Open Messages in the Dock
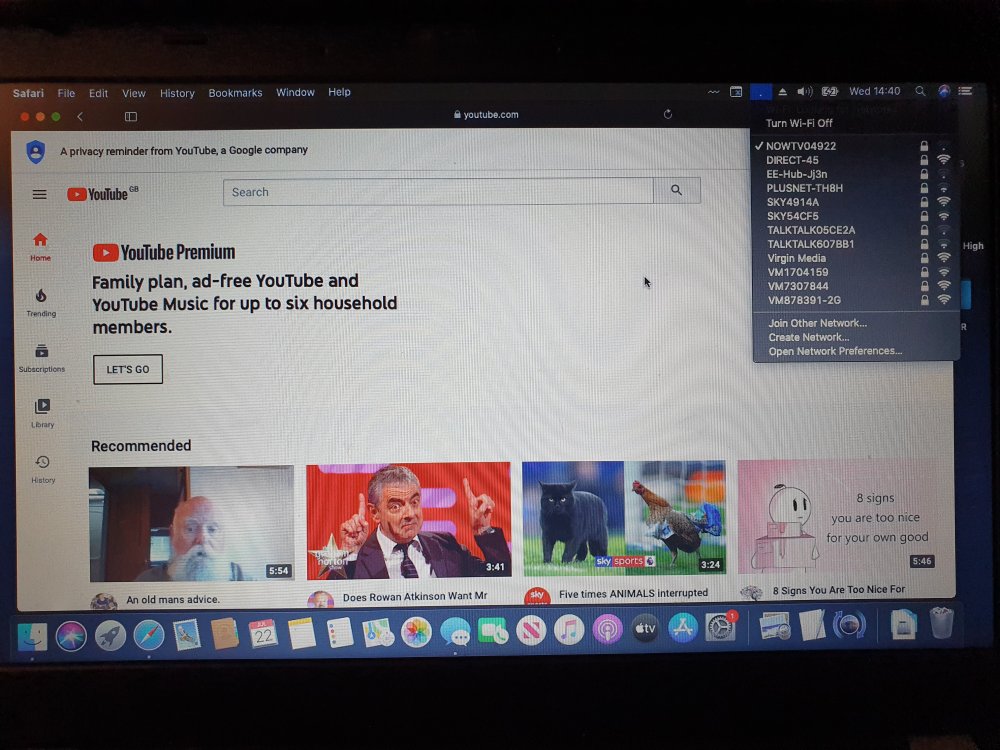 [455, 633]
